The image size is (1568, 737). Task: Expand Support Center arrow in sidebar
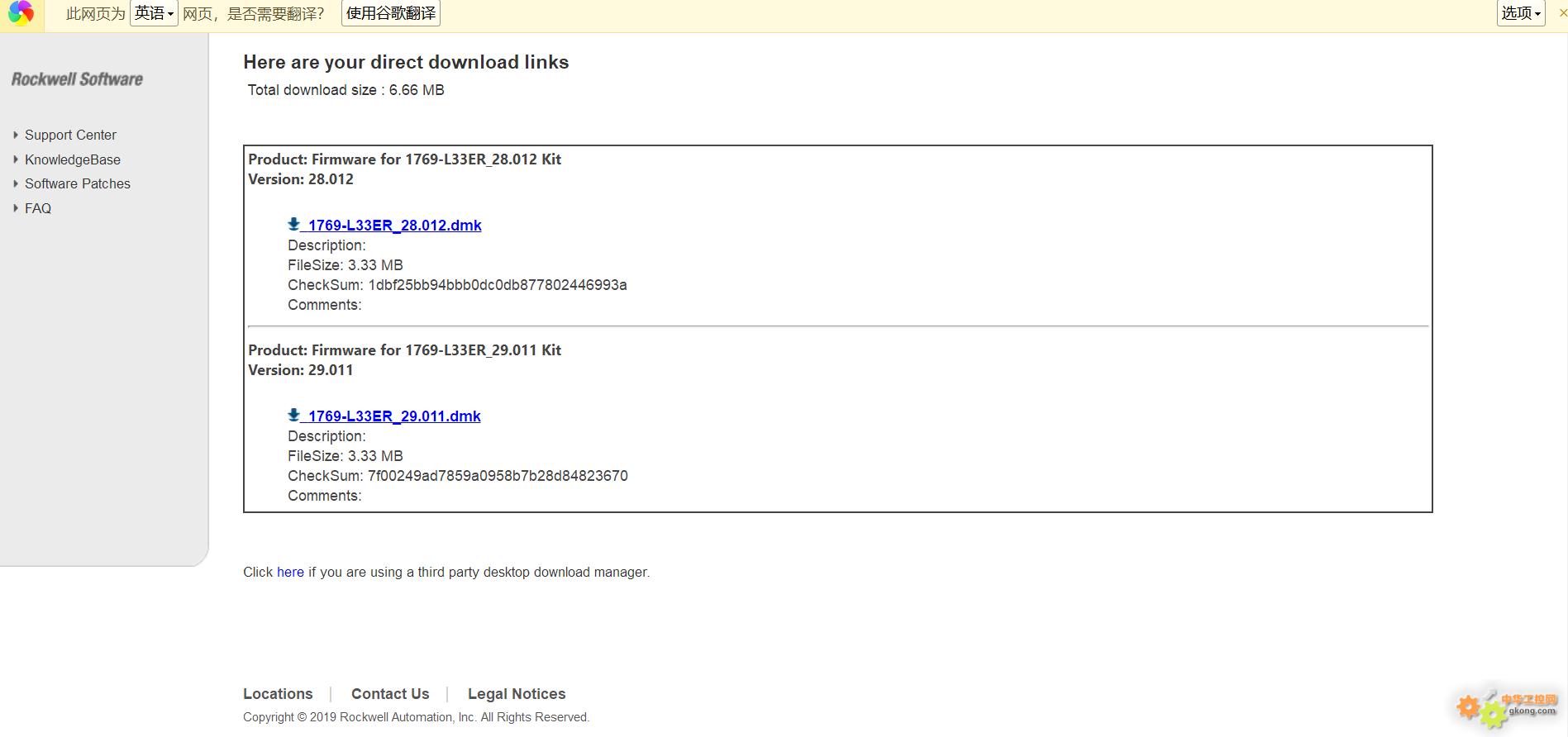click(16, 135)
